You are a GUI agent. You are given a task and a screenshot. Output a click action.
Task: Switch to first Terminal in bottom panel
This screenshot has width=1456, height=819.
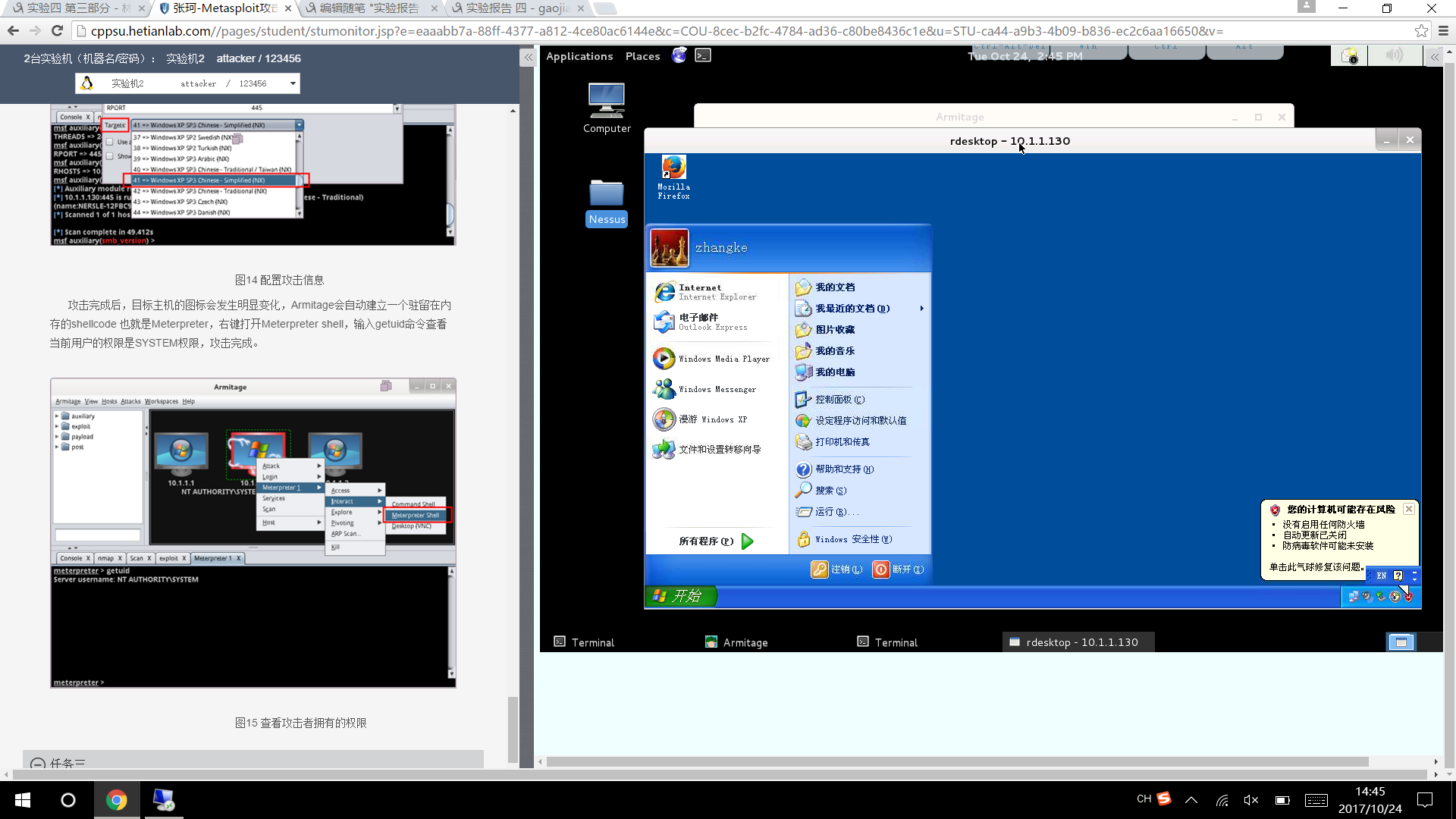[x=584, y=642]
